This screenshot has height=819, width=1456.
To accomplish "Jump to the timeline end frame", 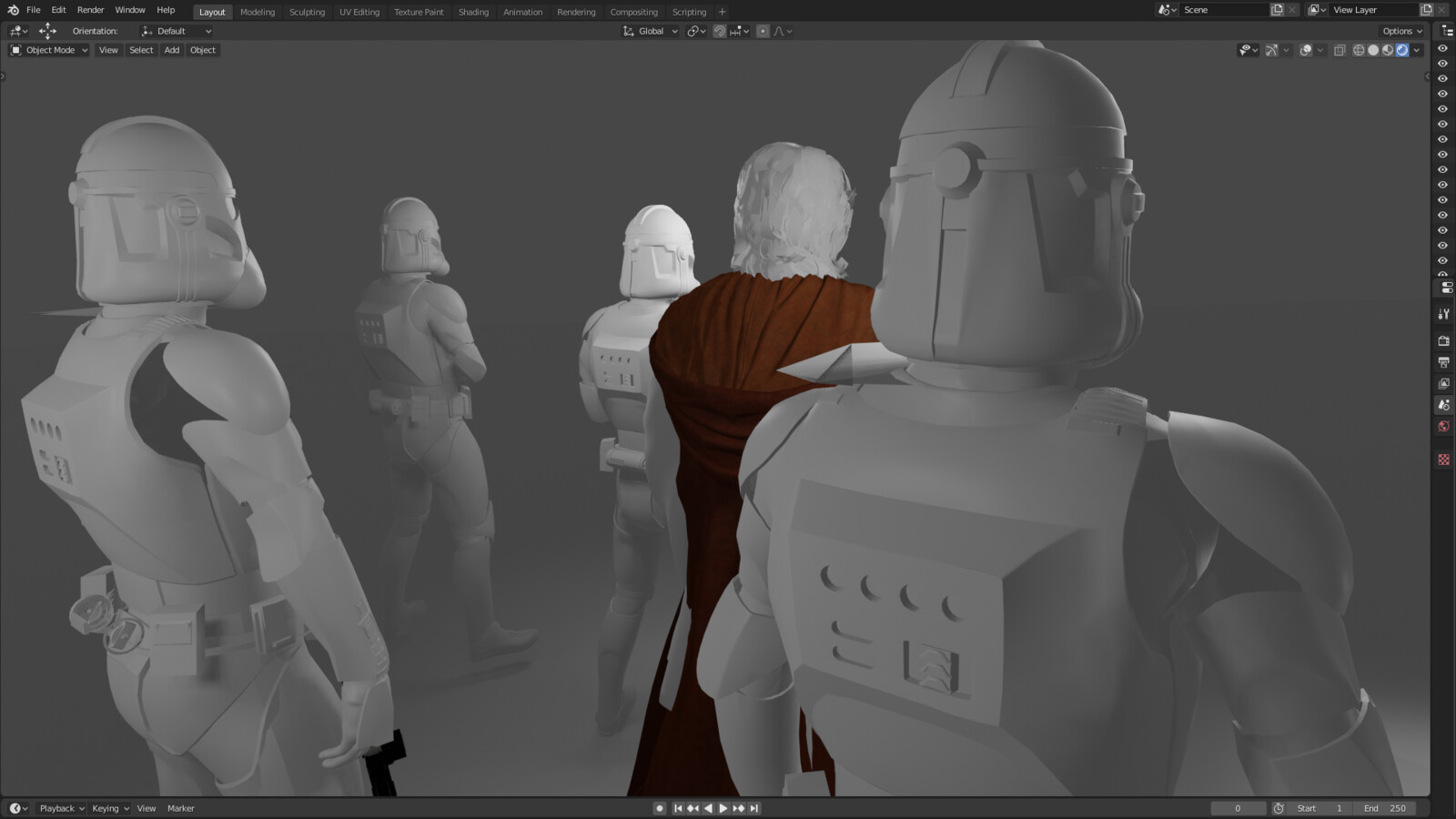I will click(x=753, y=808).
